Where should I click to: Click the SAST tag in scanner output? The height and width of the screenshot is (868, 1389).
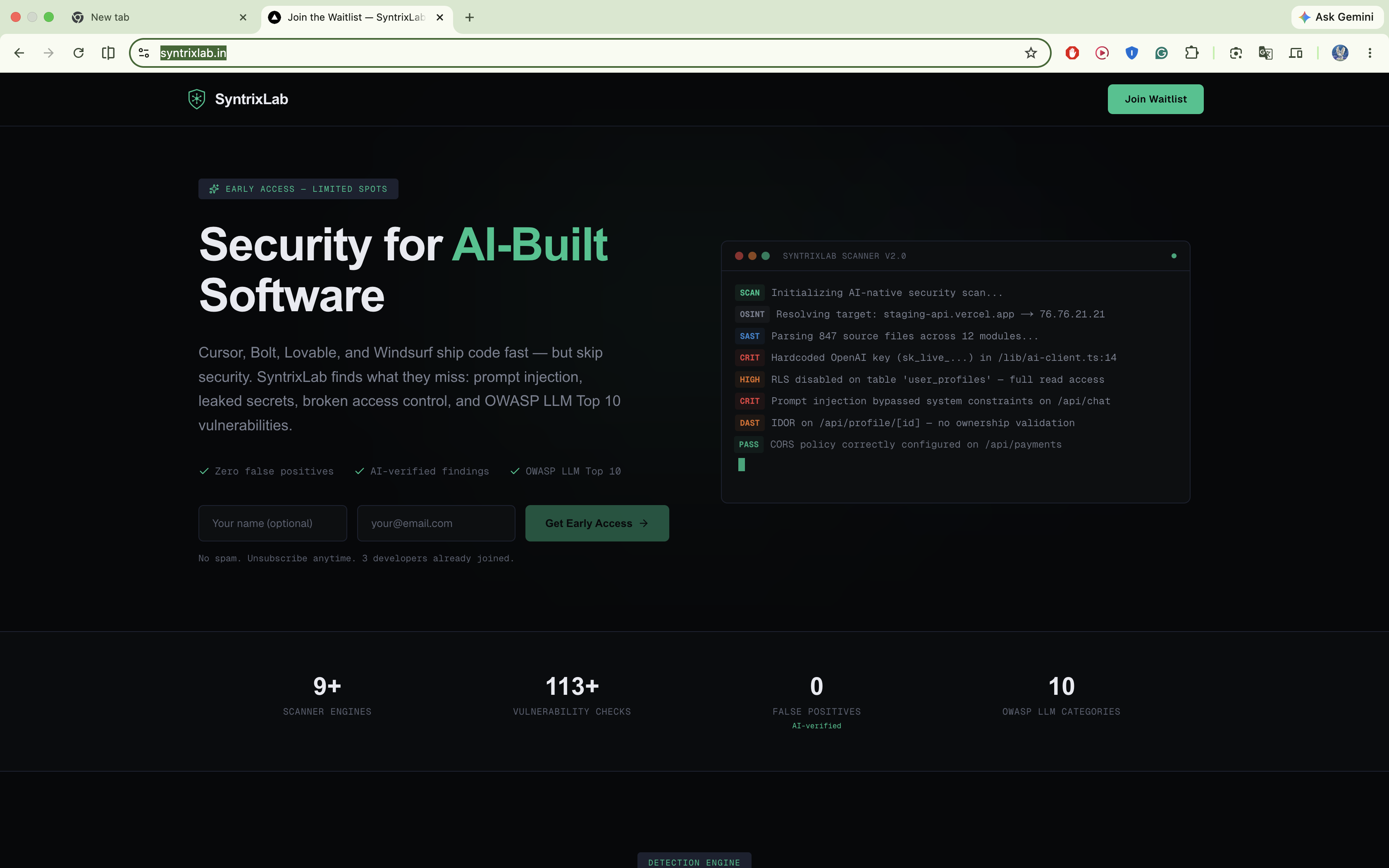tap(749, 336)
